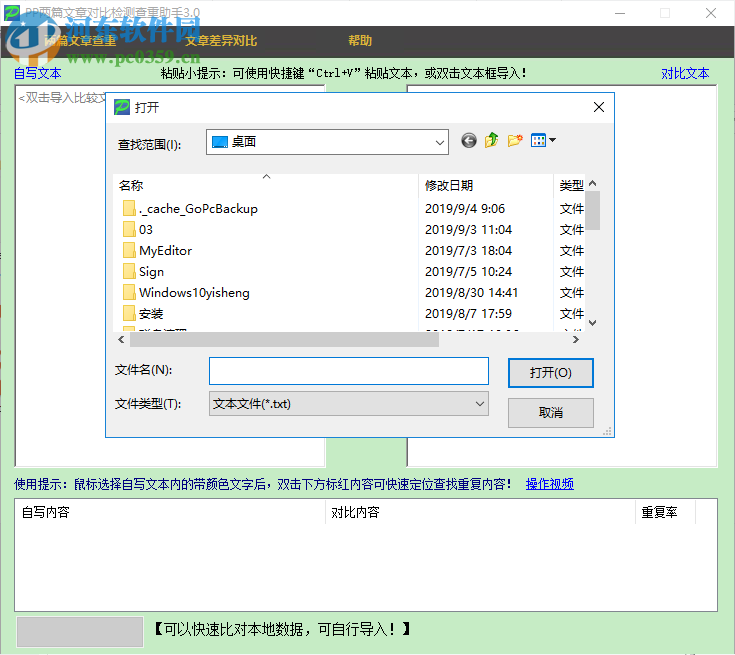
Task: Click the 对比内容 column header
Action: coord(480,512)
